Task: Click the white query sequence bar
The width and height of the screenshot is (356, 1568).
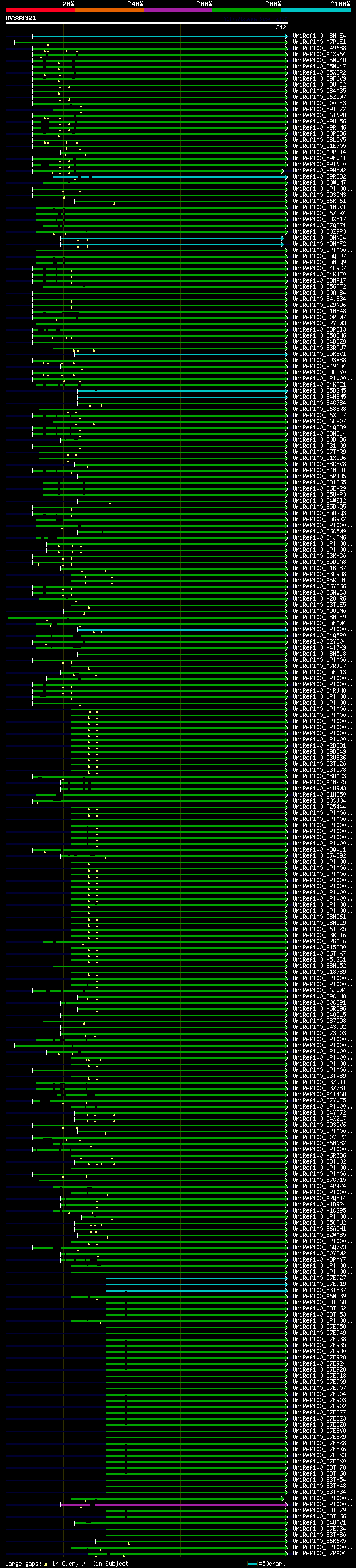Action: tap(147, 23)
